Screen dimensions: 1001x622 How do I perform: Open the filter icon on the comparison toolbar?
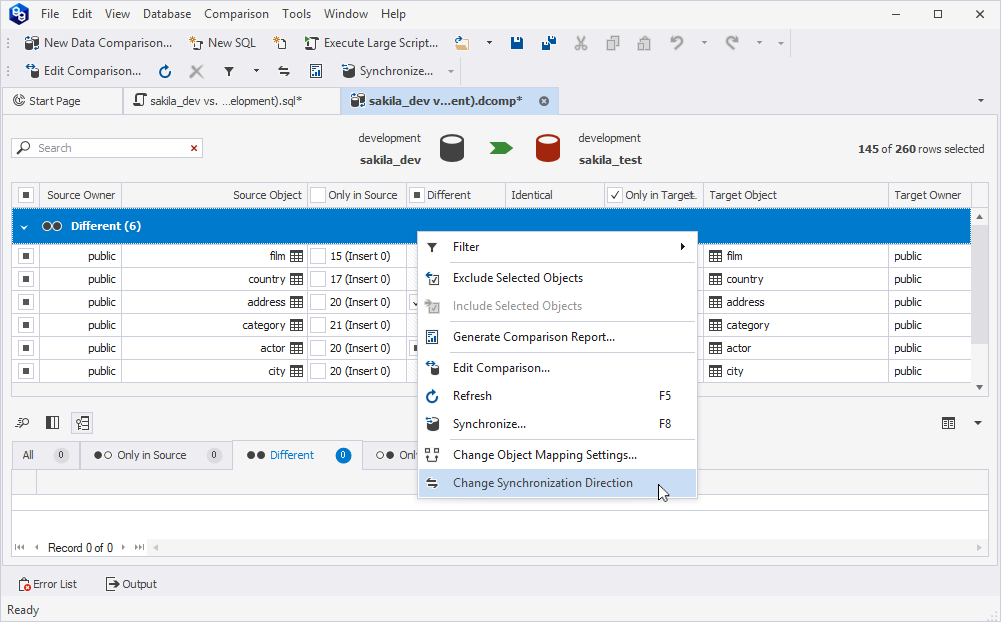point(228,71)
